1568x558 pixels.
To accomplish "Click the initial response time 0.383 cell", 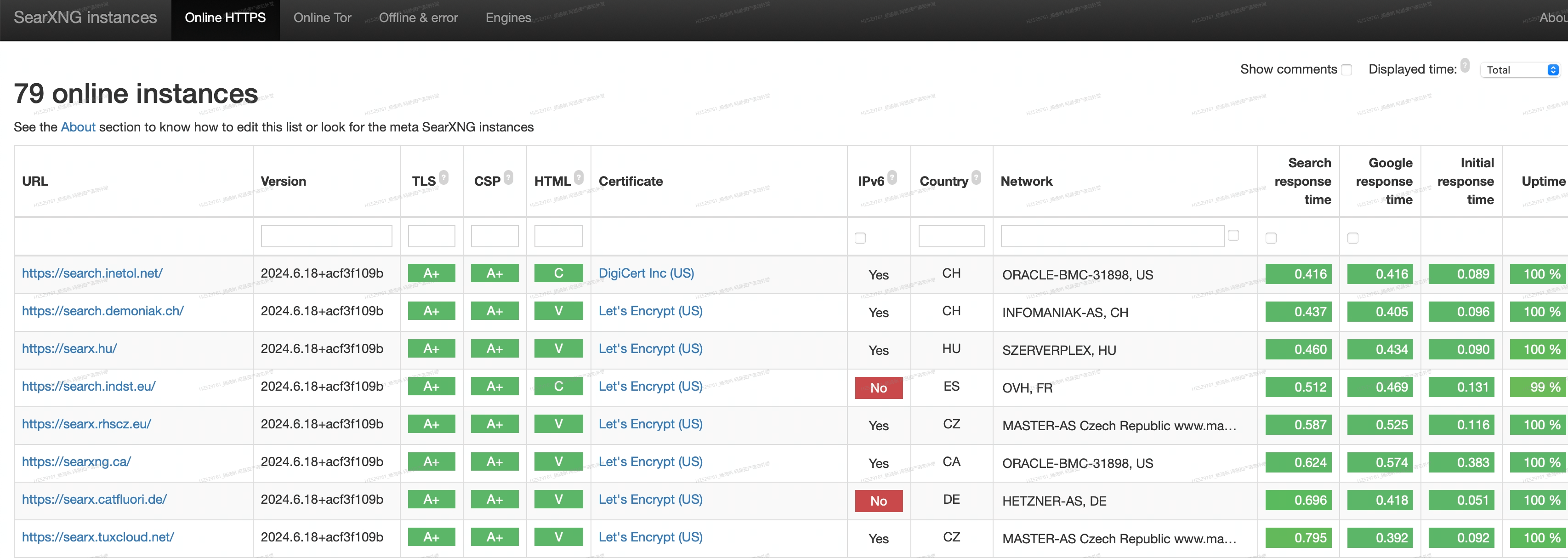I will coord(1461,462).
